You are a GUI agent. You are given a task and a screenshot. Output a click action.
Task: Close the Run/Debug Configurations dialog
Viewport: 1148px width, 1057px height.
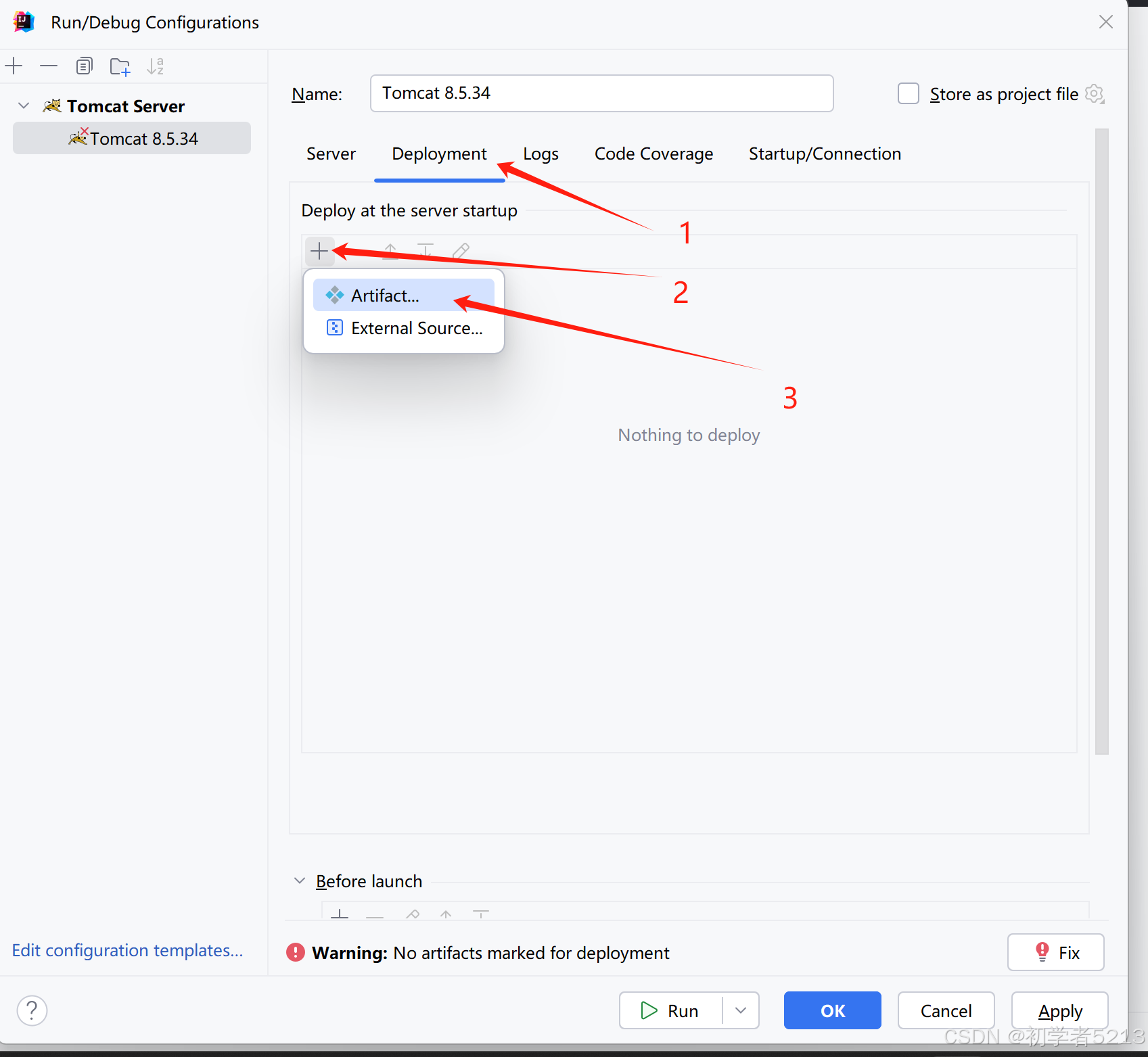(x=1106, y=22)
